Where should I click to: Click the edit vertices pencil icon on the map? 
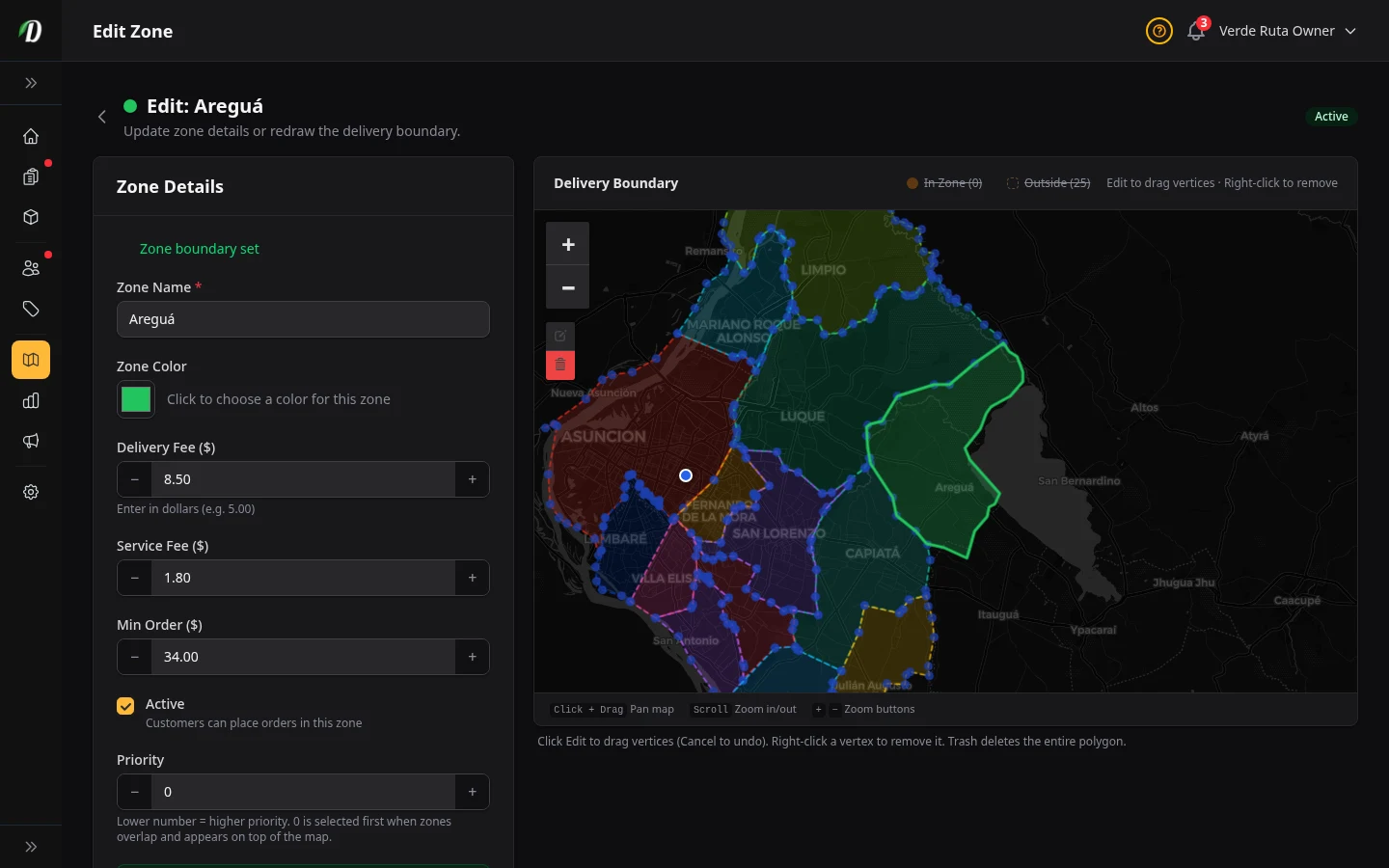(x=560, y=336)
